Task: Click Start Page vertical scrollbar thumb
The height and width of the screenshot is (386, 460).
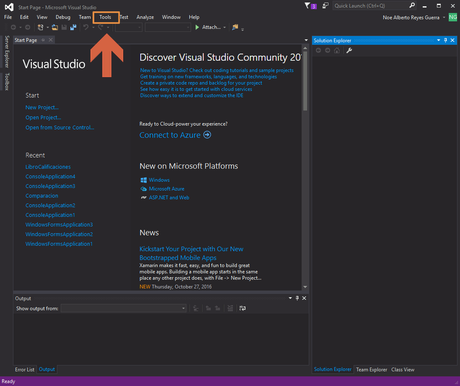Action: pos(305,81)
